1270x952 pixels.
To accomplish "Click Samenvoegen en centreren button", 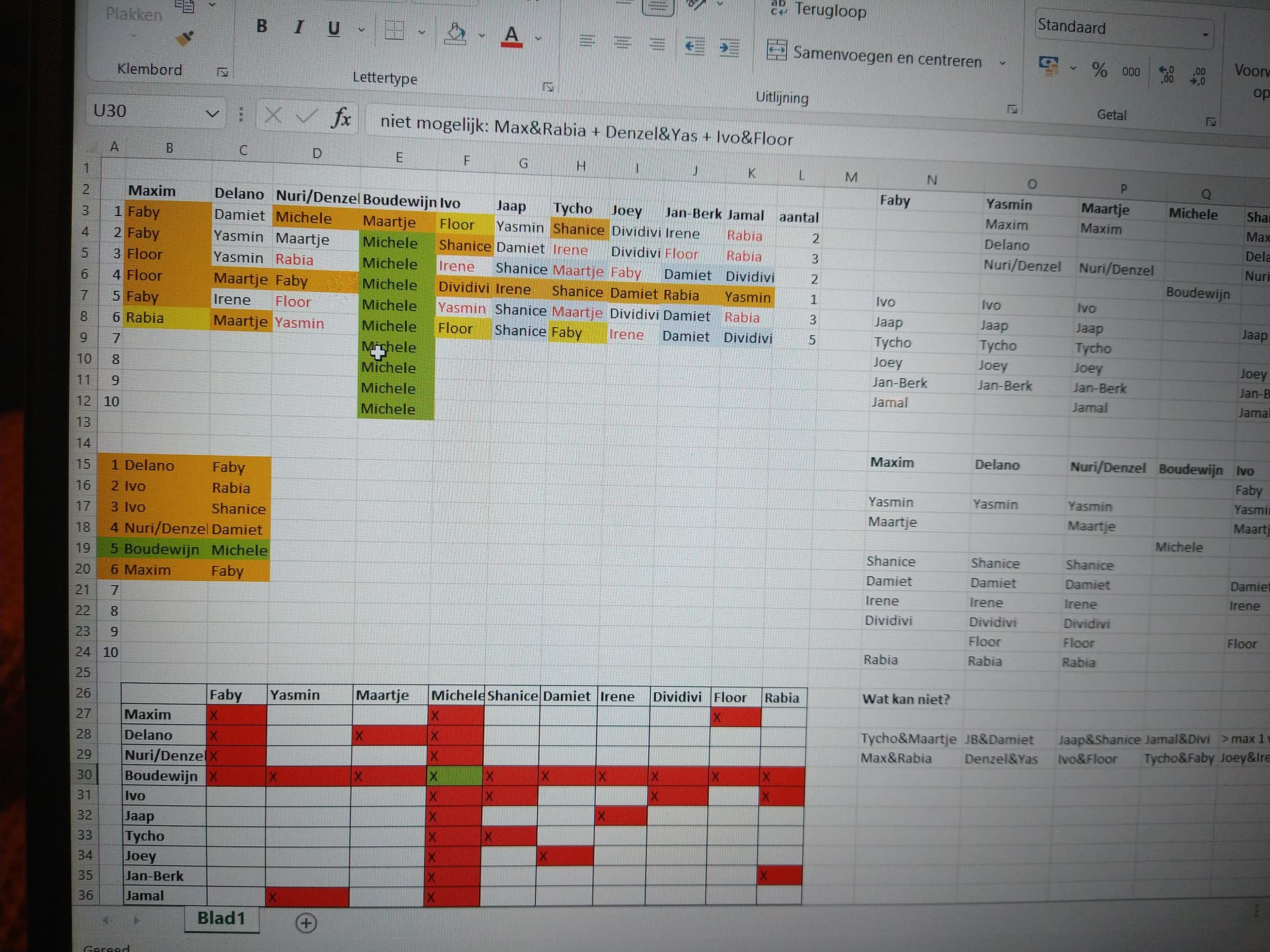I will click(x=874, y=56).
